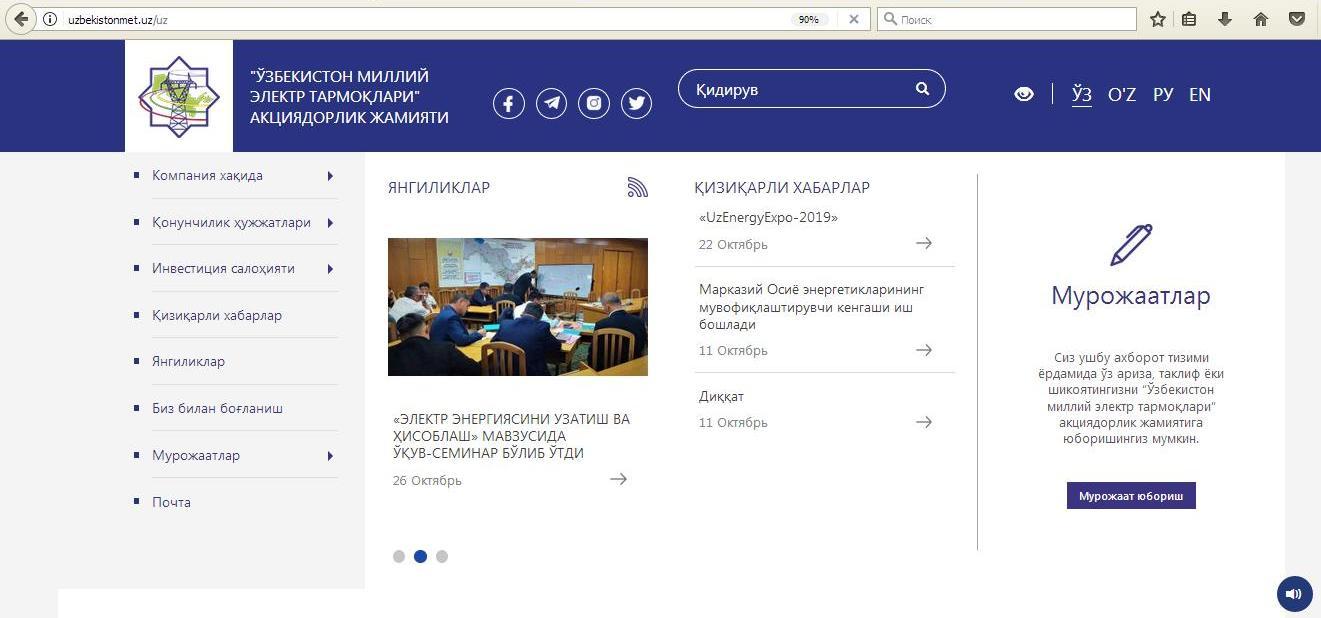Viewport: 1321px width, 618px height.
Task: Click the company logo in the header
Action: [178, 96]
